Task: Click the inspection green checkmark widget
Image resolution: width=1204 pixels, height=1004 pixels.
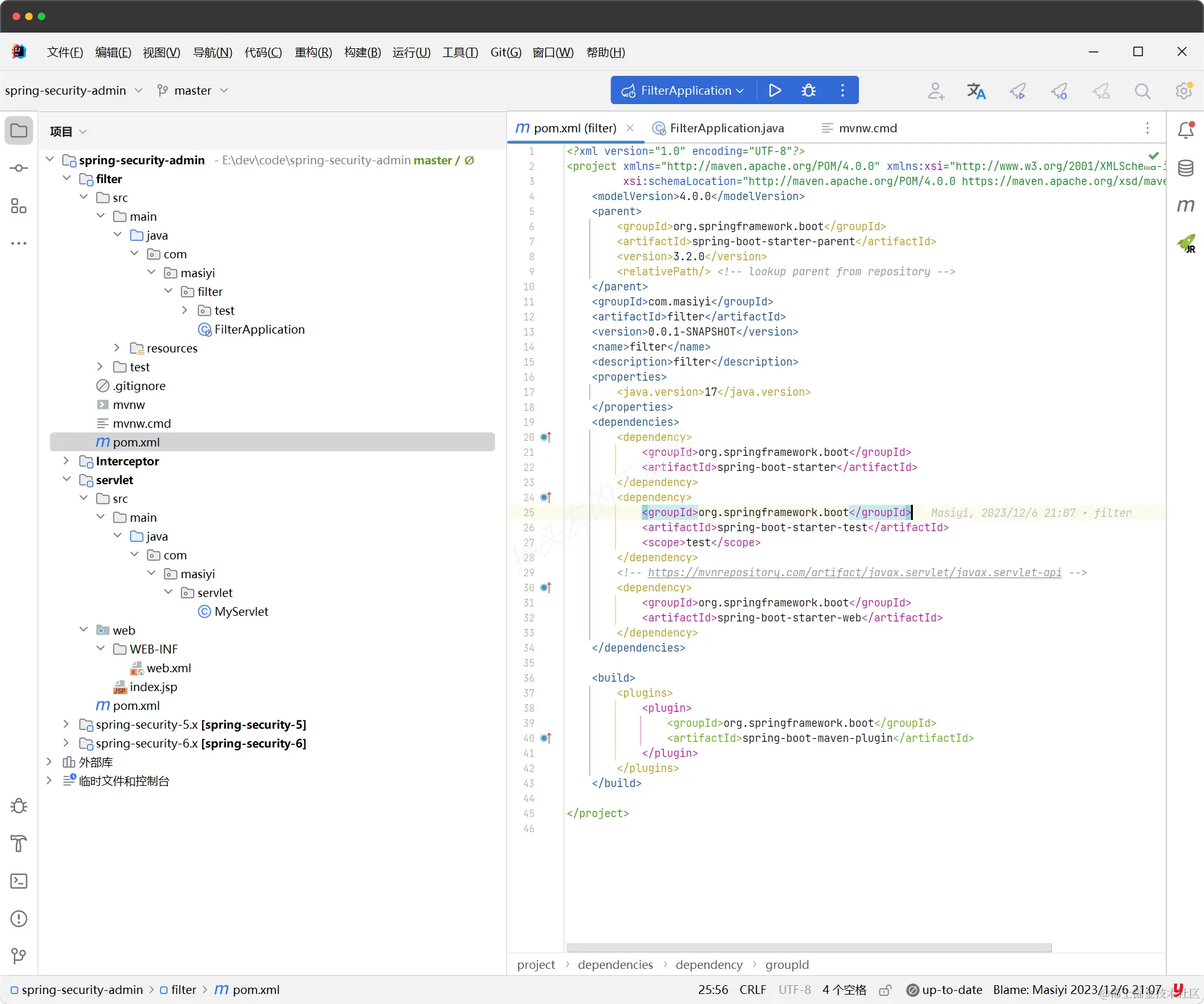Action: 1153,155
